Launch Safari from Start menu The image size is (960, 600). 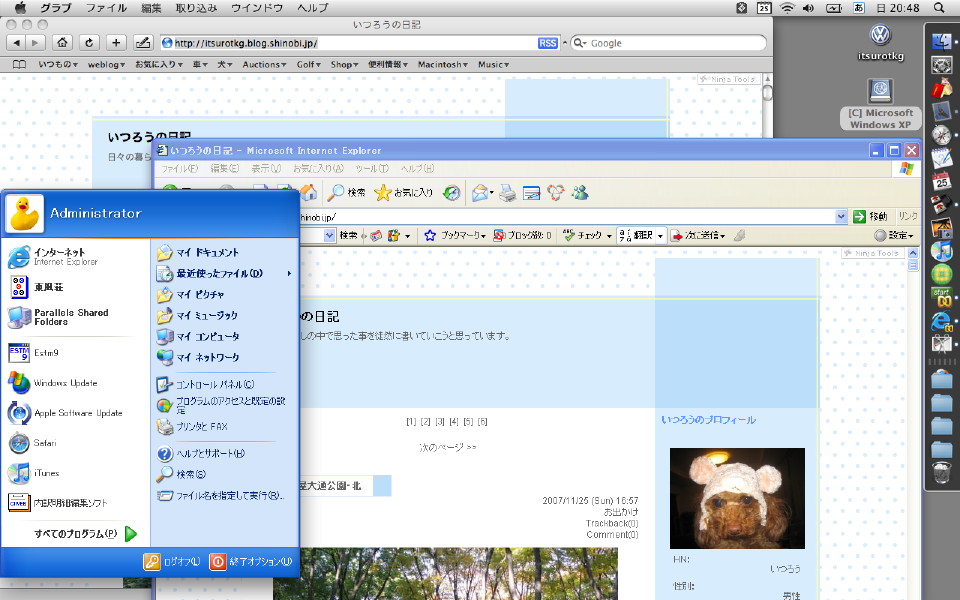point(75,443)
